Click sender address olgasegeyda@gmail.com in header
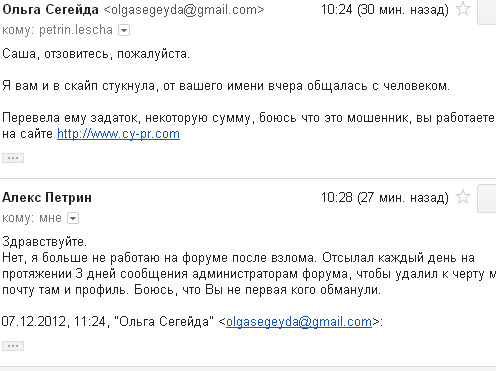 (184, 10)
